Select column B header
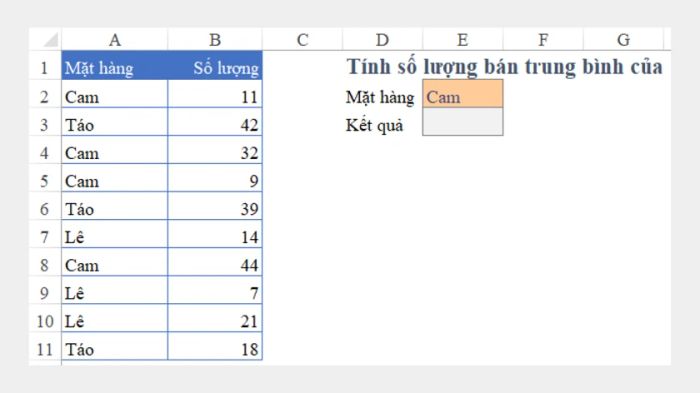Image resolution: width=700 pixels, height=393 pixels. [x=215, y=40]
